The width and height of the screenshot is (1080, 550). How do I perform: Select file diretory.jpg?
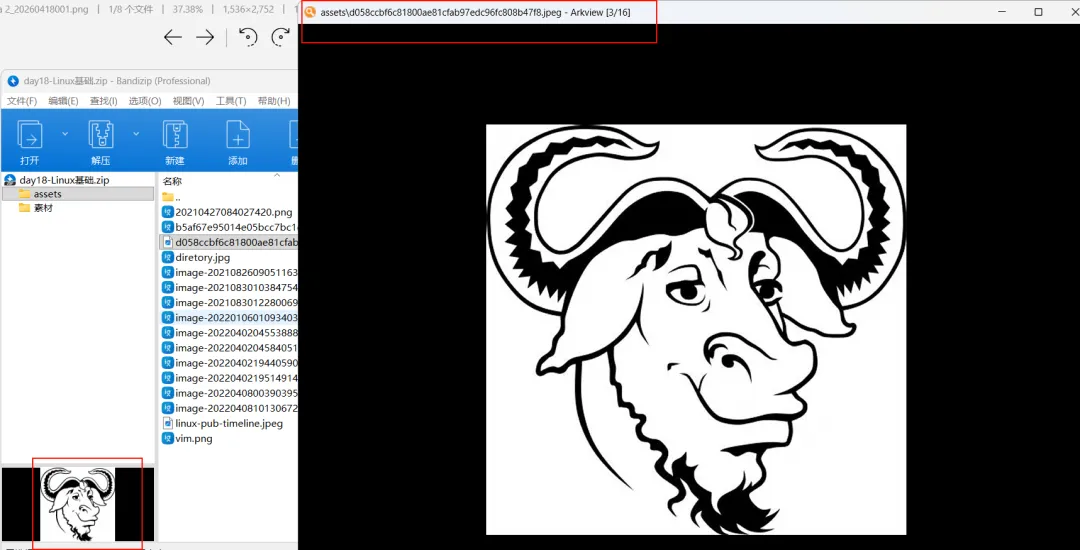pos(202,257)
